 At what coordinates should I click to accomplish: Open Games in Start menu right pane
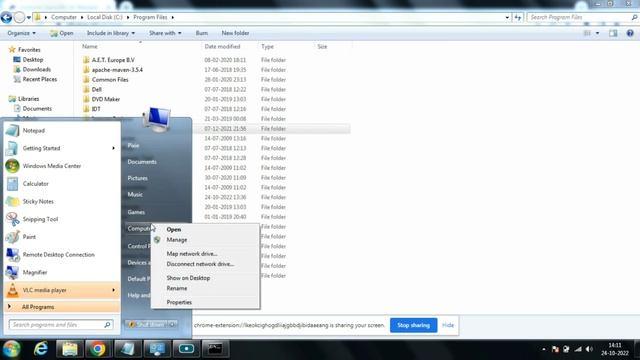coord(136,212)
